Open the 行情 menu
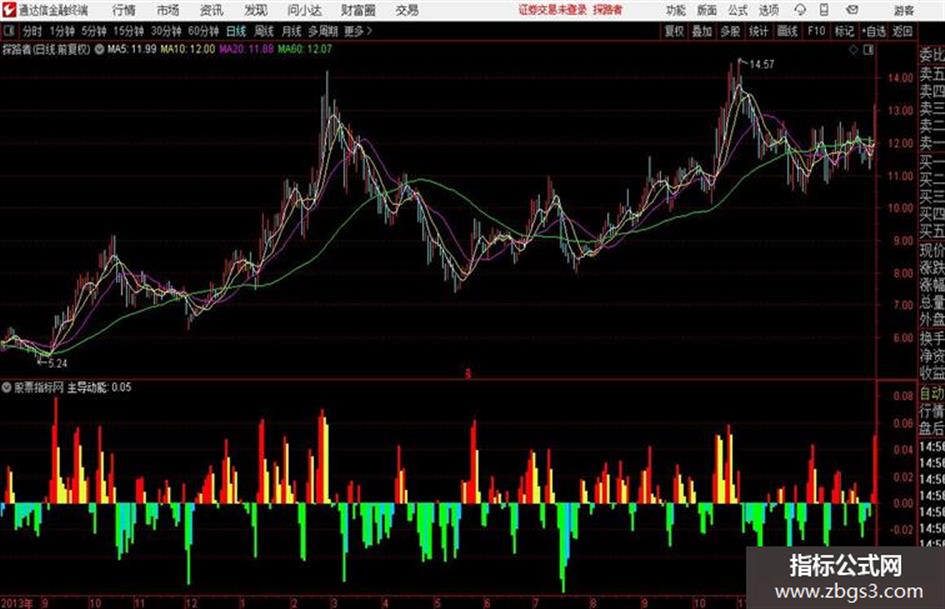Screen dimensions: 945x609 (124, 10)
